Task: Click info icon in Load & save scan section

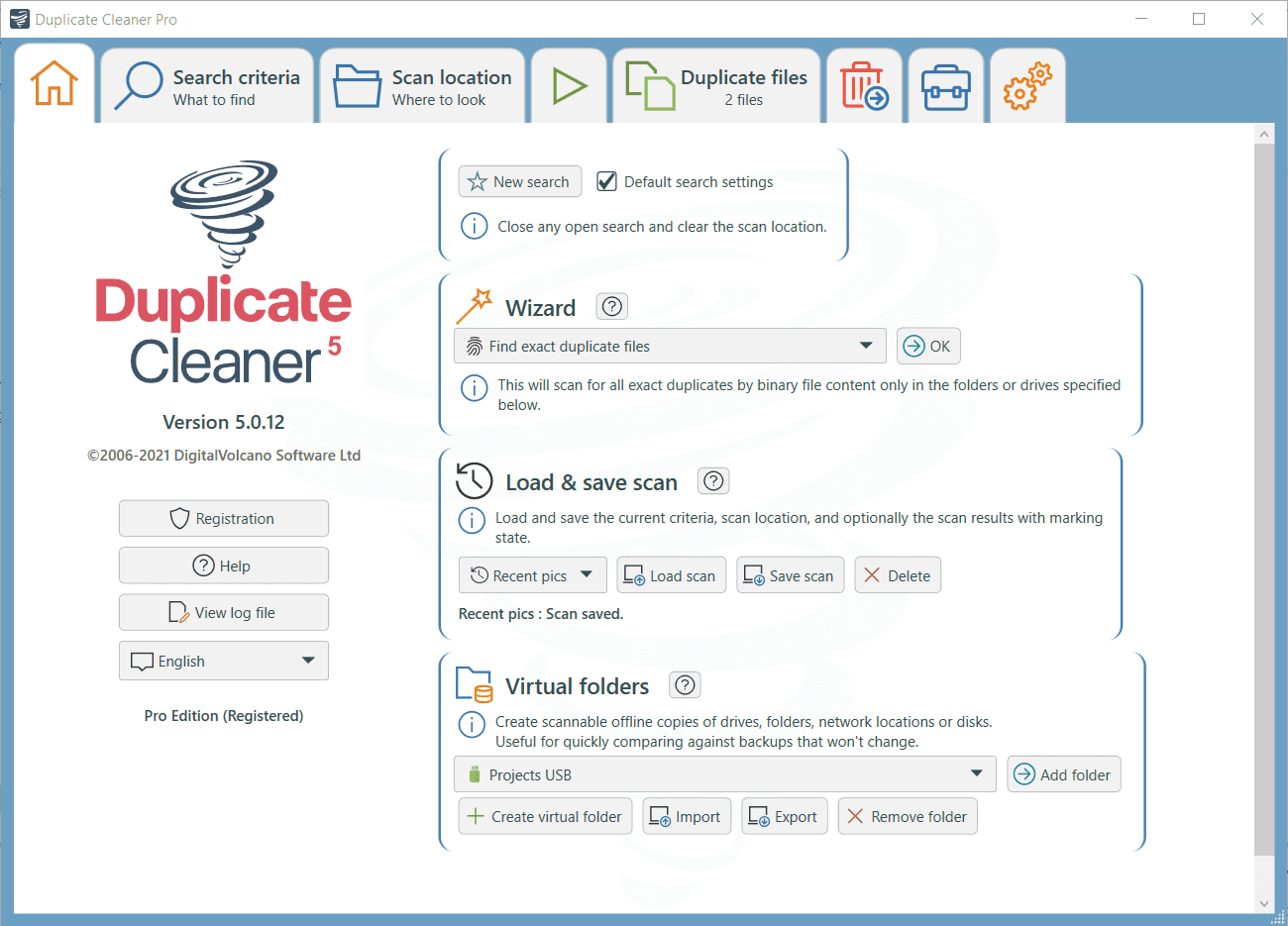Action: (x=472, y=520)
